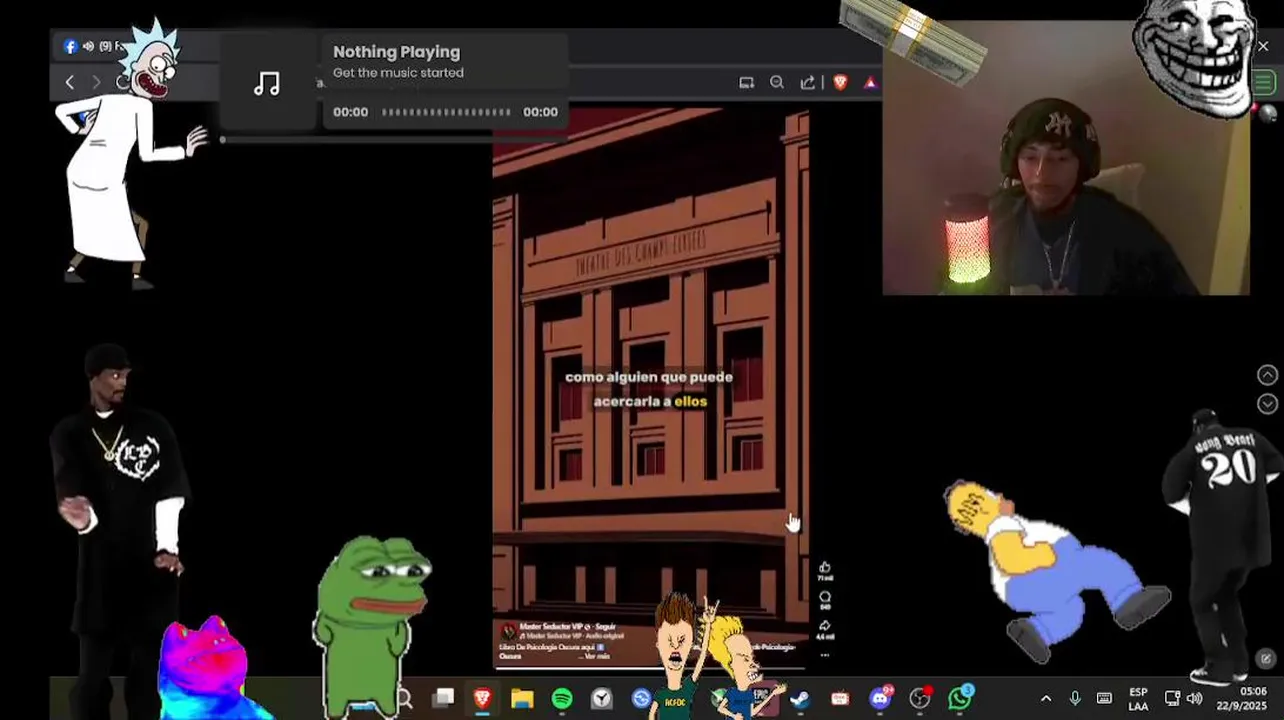
Task: Go back using browser back arrow
Action: pyautogui.click(x=69, y=82)
